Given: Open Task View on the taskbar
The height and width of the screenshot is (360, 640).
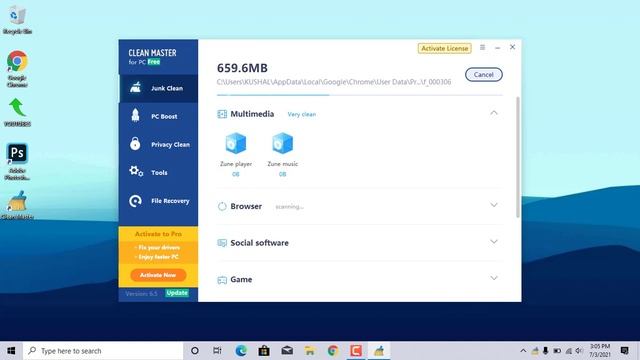Looking at the screenshot, I should 217,351.
